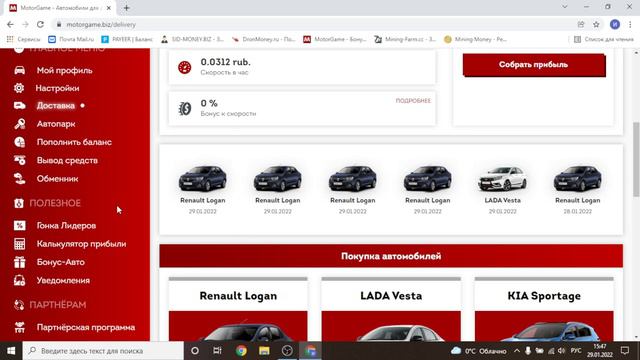Click the page vertical scrollbar
Viewport: 640px width, 360px height.
point(636,161)
